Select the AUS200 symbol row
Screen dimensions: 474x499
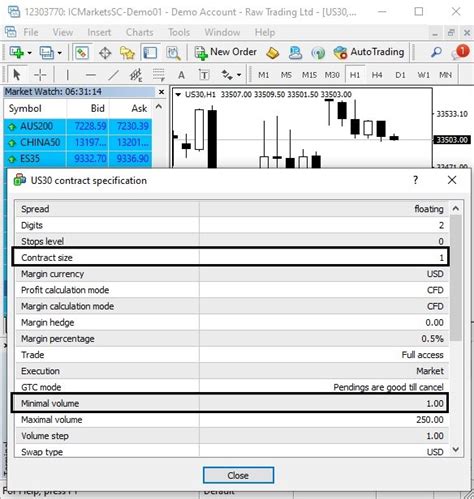pyautogui.click(x=78, y=126)
